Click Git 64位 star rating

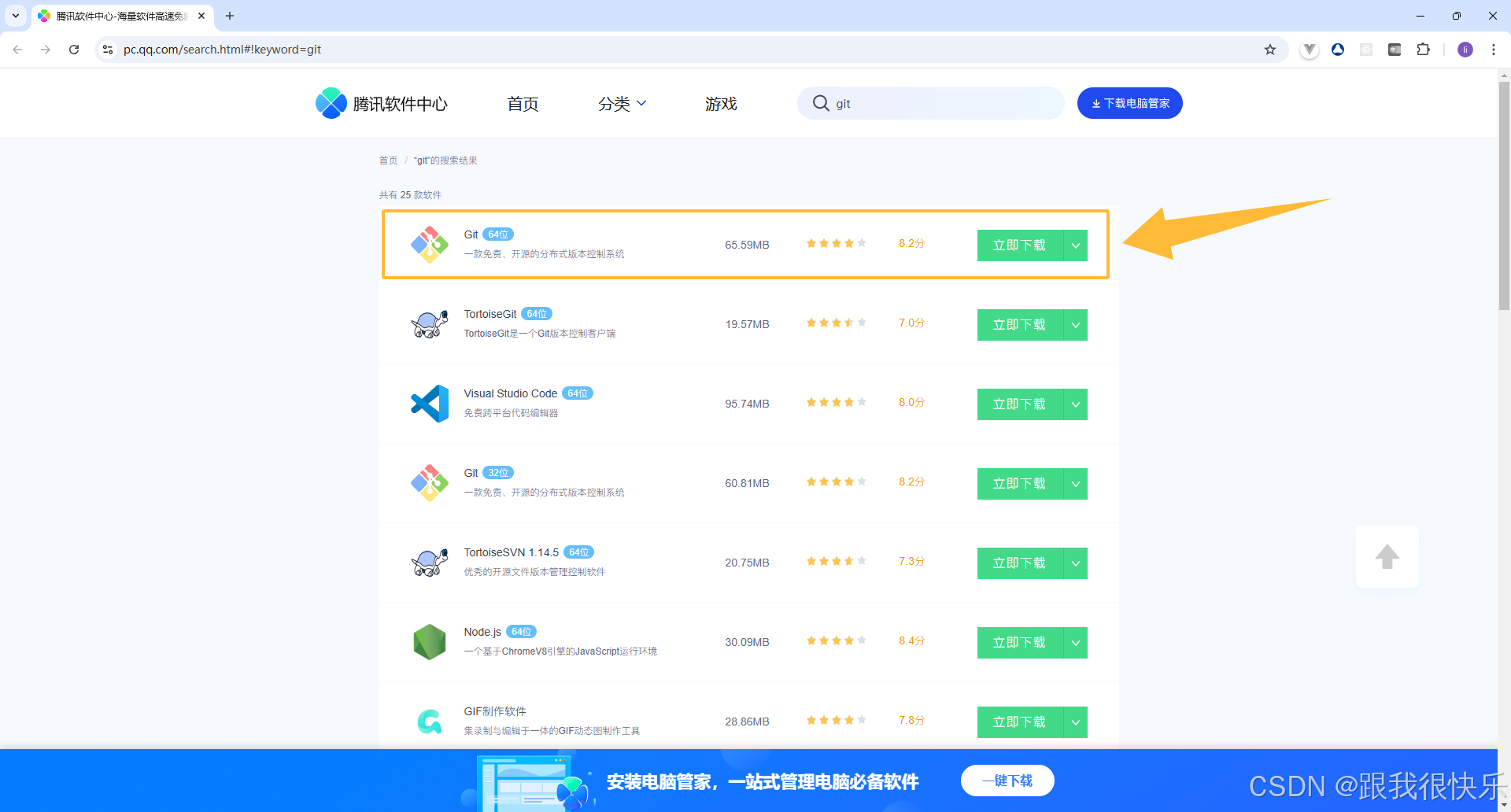(x=836, y=243)
